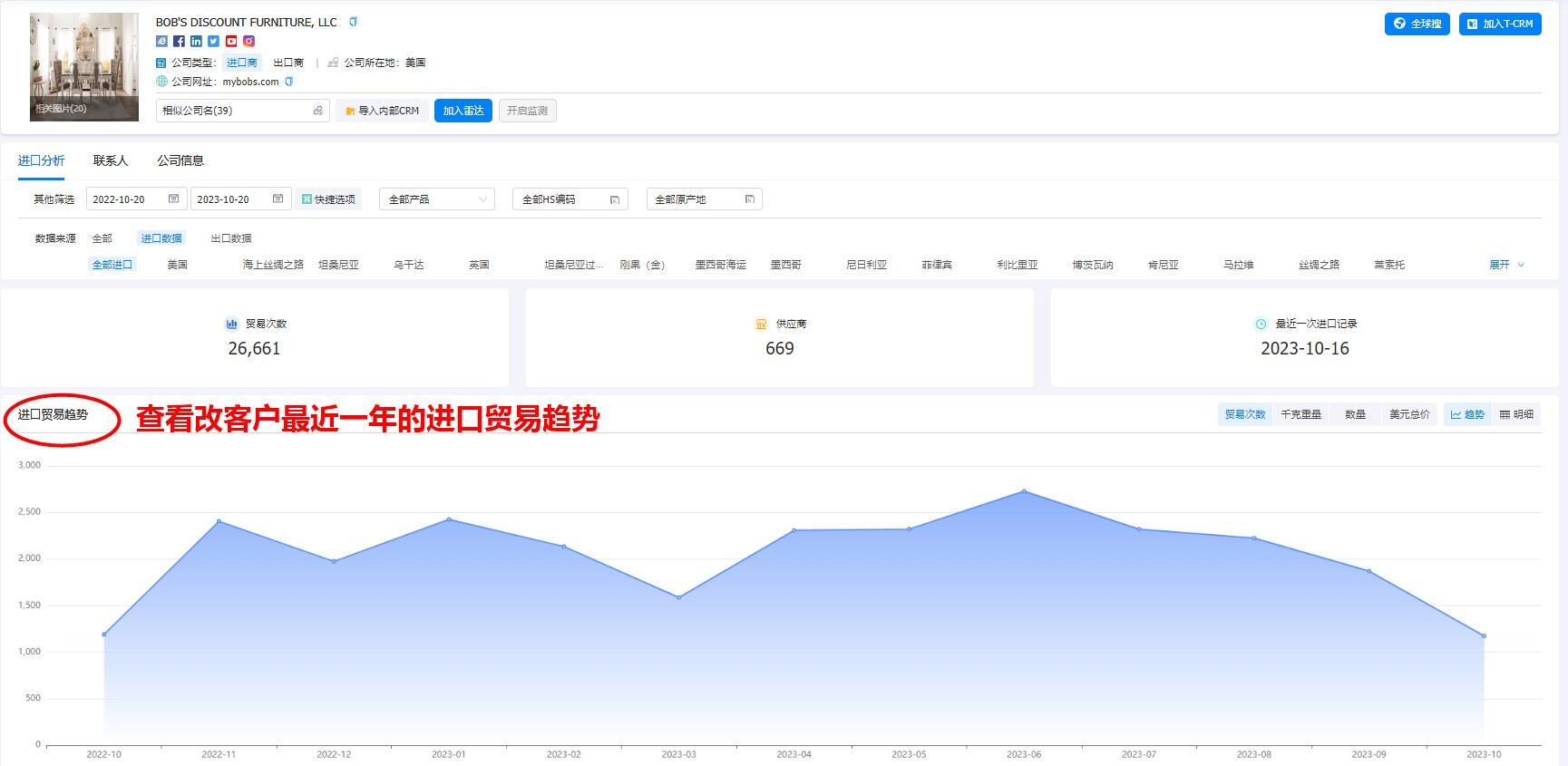
Task: Open the Instagram profile icon
Action: (x=248, y=41)
